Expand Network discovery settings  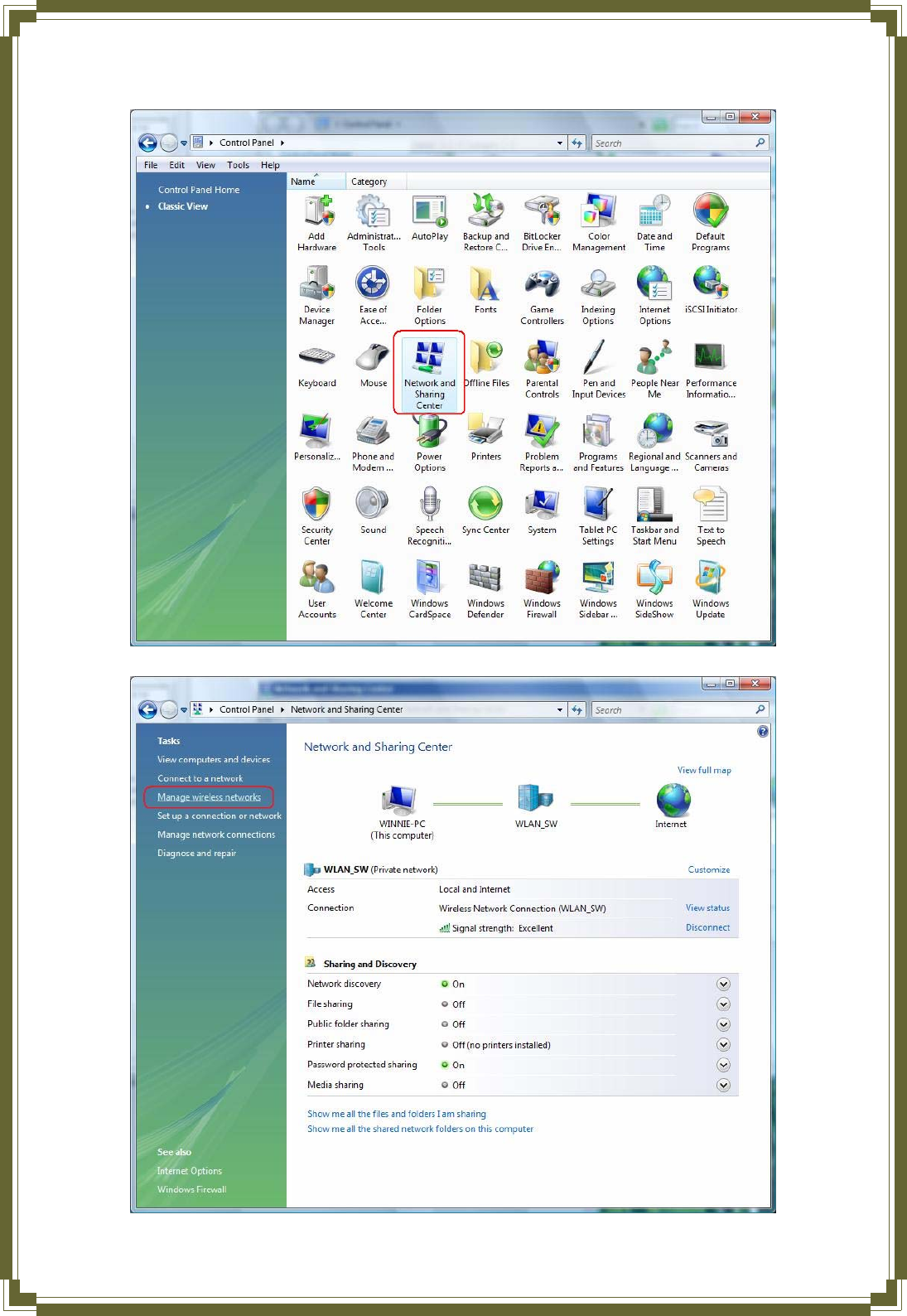(x=723, y=984)
